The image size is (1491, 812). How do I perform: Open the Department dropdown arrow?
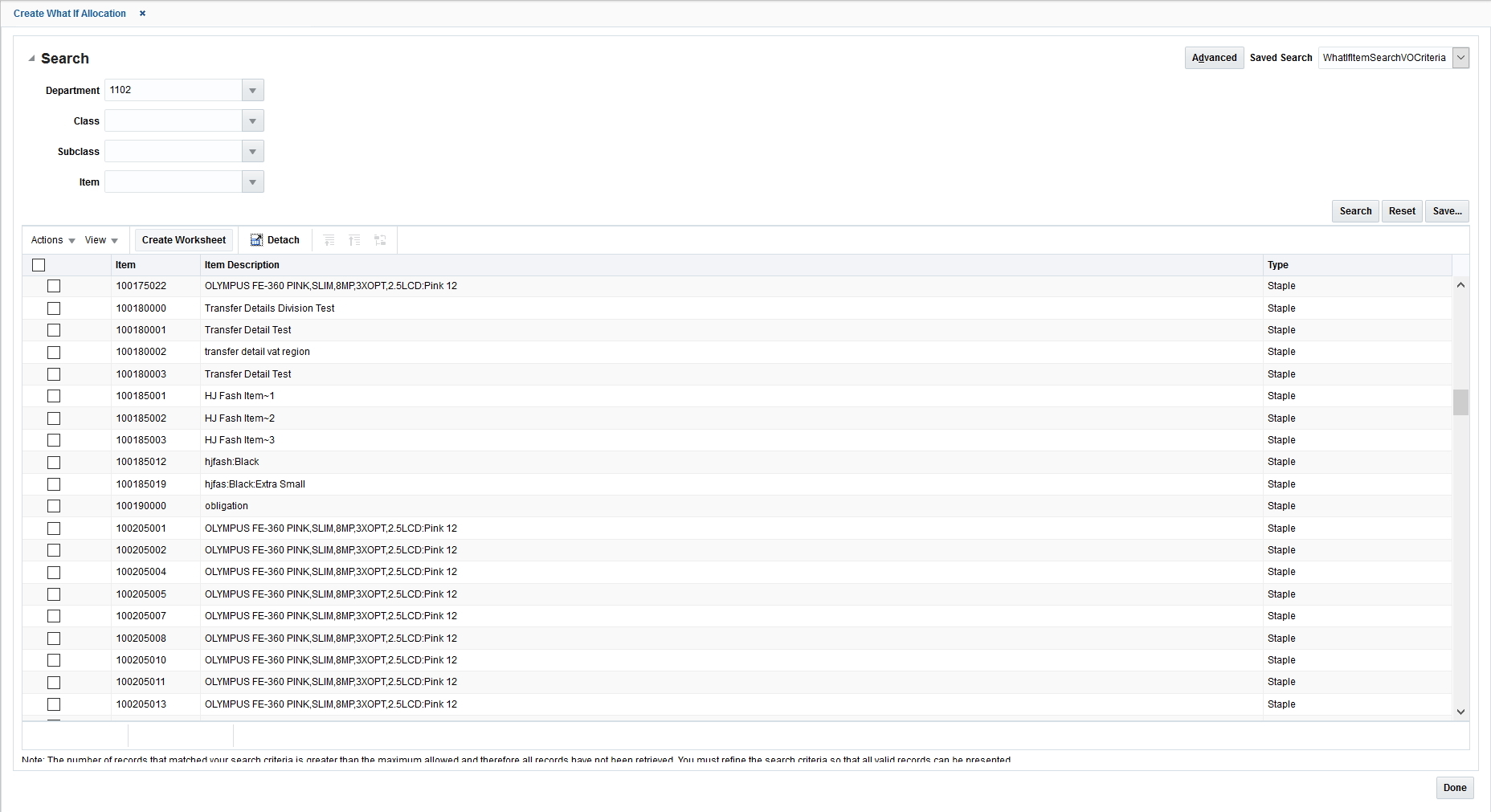(253, 90)
